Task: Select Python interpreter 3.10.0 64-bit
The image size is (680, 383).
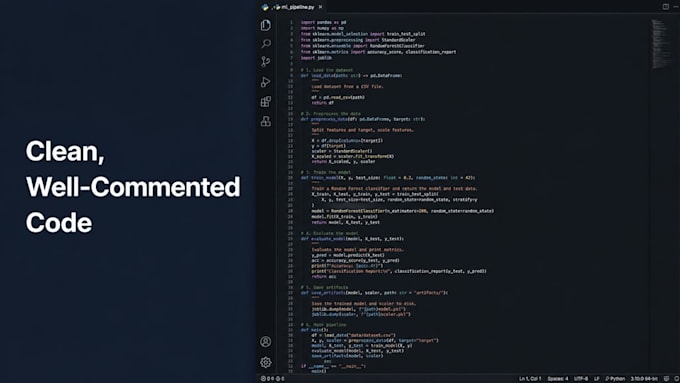Action: [644, 379]
